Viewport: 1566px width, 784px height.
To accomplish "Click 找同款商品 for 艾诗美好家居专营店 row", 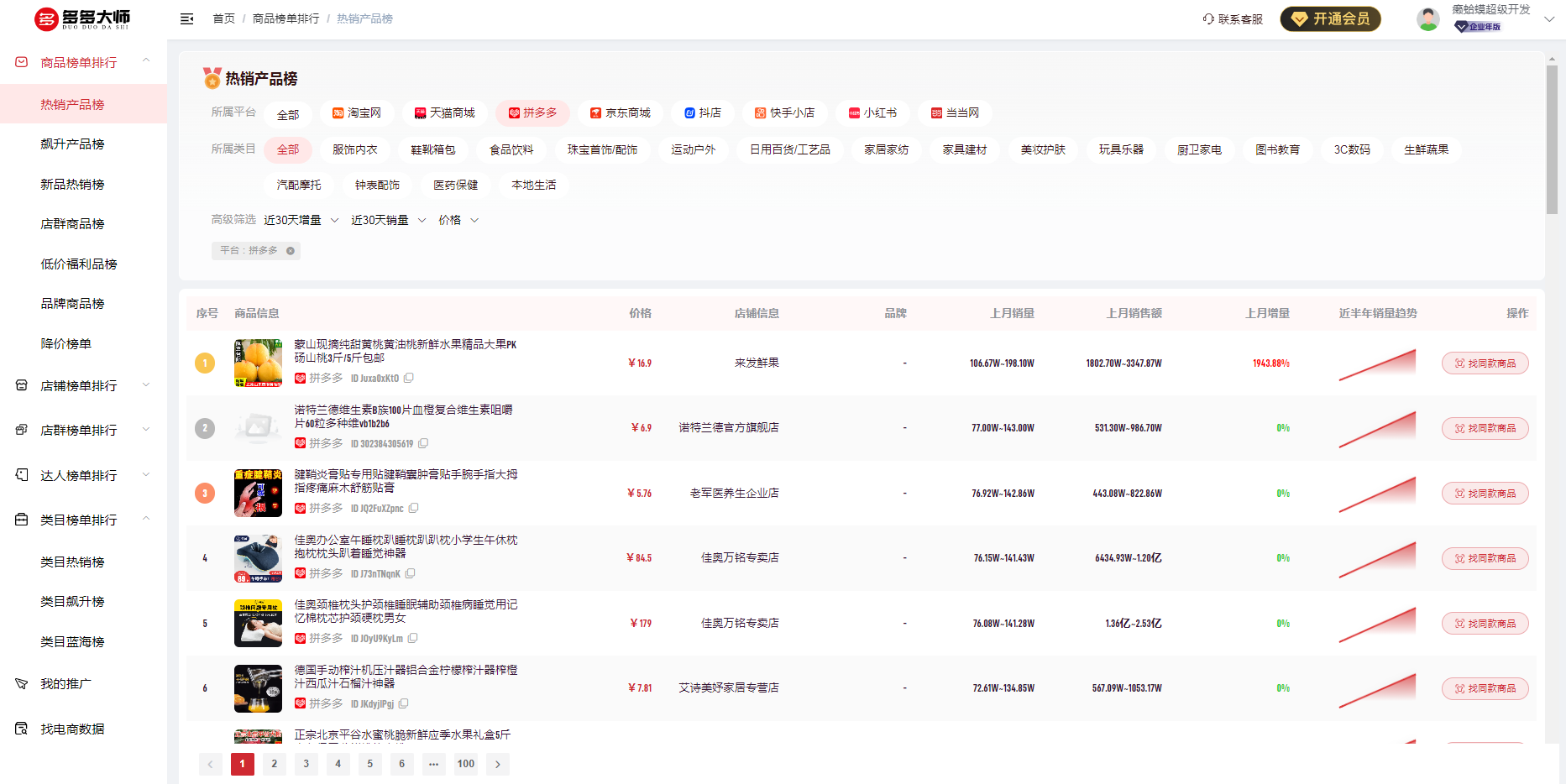I will click(1485, 688).
